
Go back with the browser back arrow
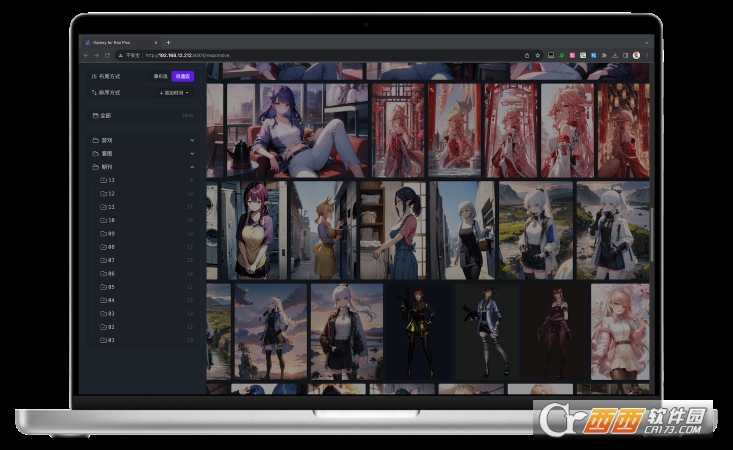[x=86, y=55]
